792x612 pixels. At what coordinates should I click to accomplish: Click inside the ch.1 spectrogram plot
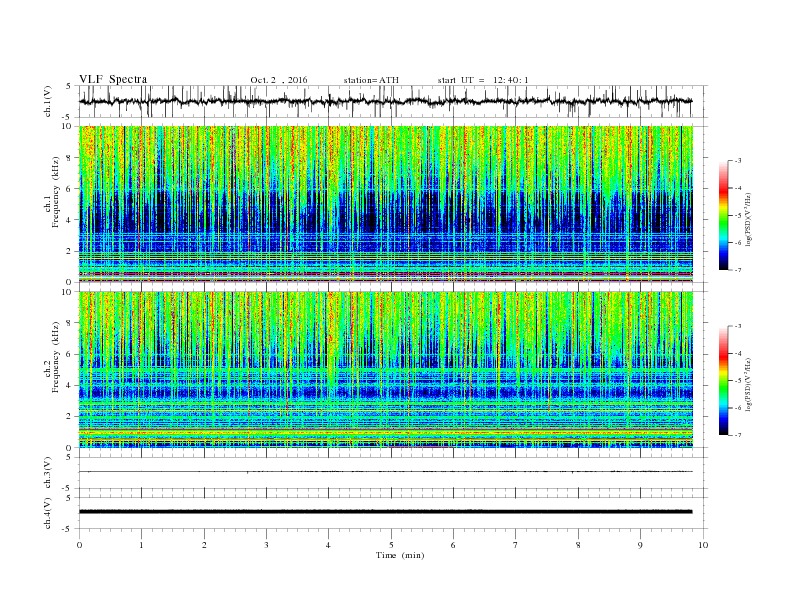(386, 204)
